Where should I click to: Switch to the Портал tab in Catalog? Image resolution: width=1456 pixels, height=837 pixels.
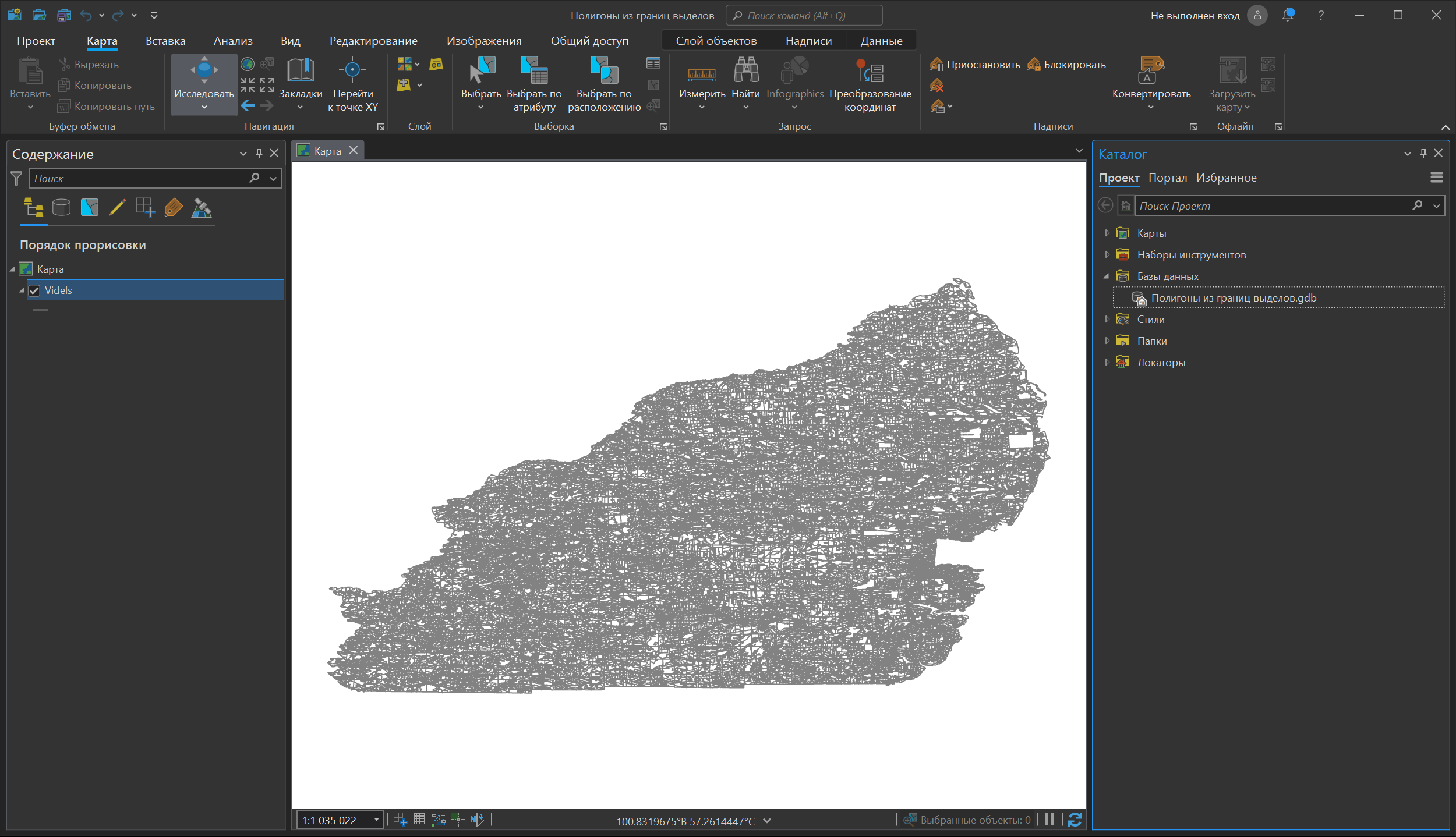pyautogui.click(x=1167, y=178)
